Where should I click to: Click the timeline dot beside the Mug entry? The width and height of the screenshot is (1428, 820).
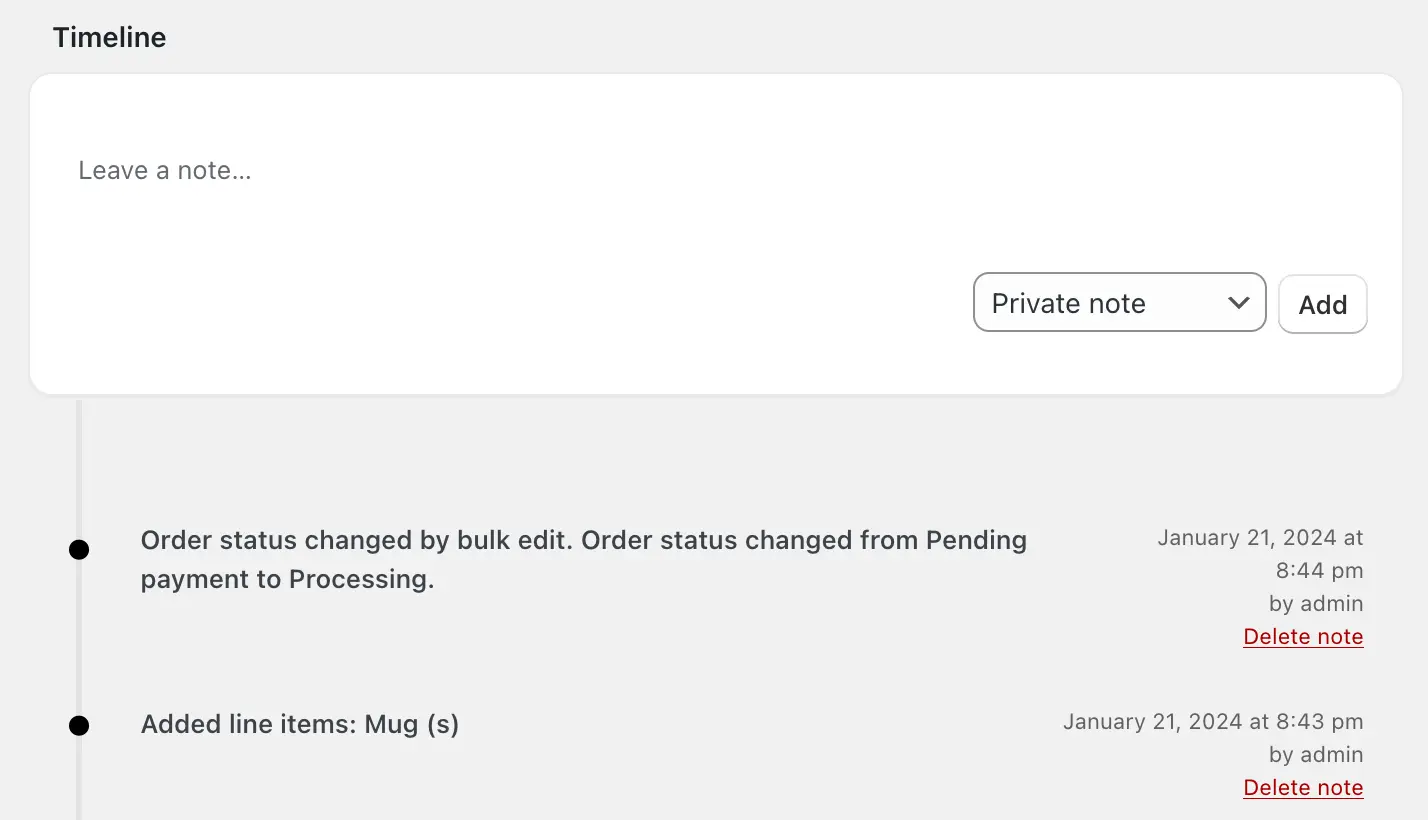coord(79,724)
